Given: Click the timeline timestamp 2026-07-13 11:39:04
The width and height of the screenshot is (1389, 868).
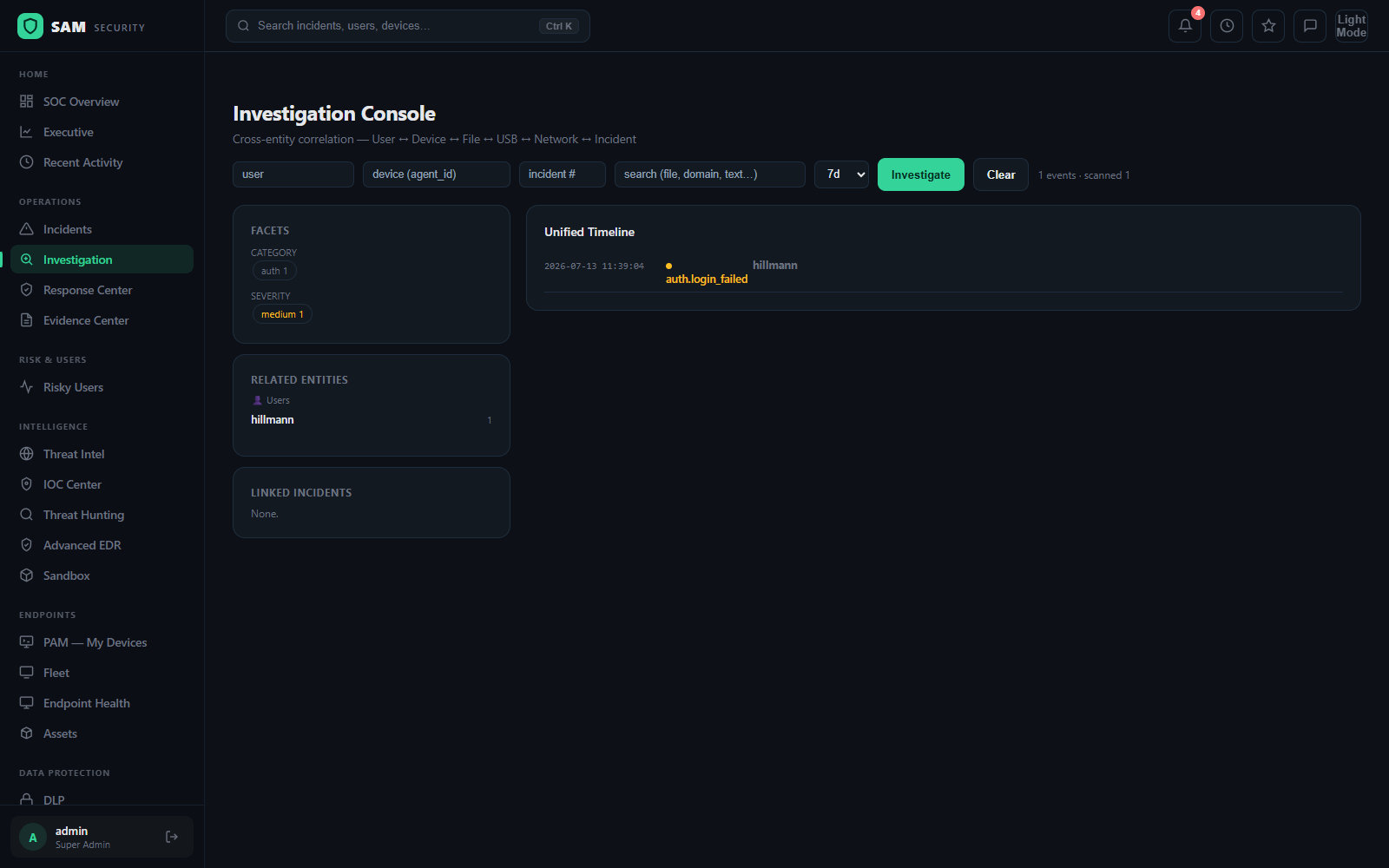Looking at the screenshot, I should click(x=595, y=266).
